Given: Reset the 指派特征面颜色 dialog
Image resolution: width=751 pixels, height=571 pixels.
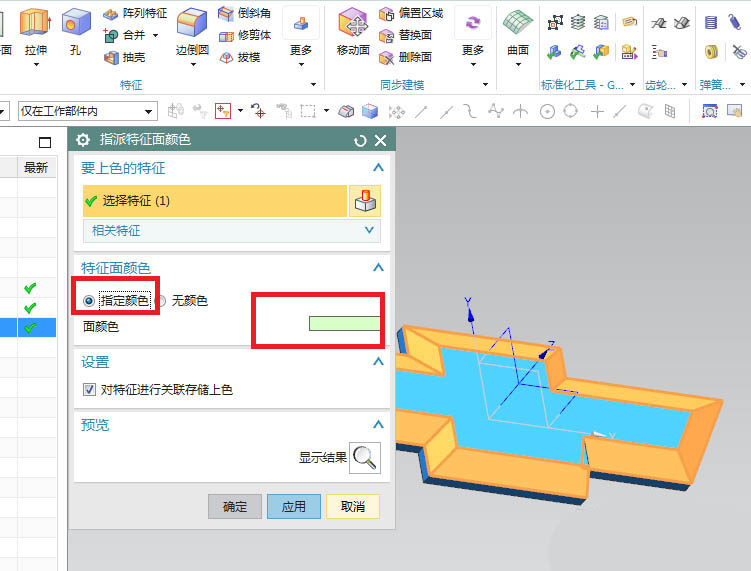Looking at the screenshot, I should [x=360, y=141].
